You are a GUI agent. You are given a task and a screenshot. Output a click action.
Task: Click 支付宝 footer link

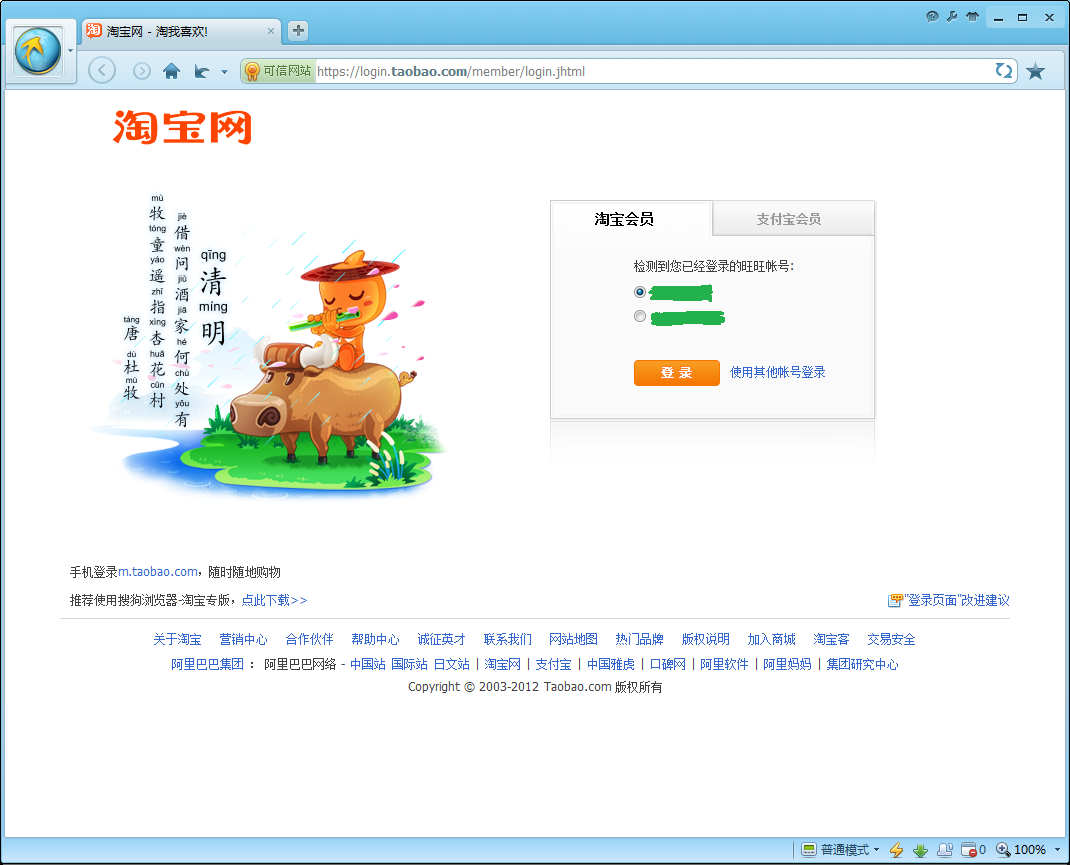pos(553,664)
